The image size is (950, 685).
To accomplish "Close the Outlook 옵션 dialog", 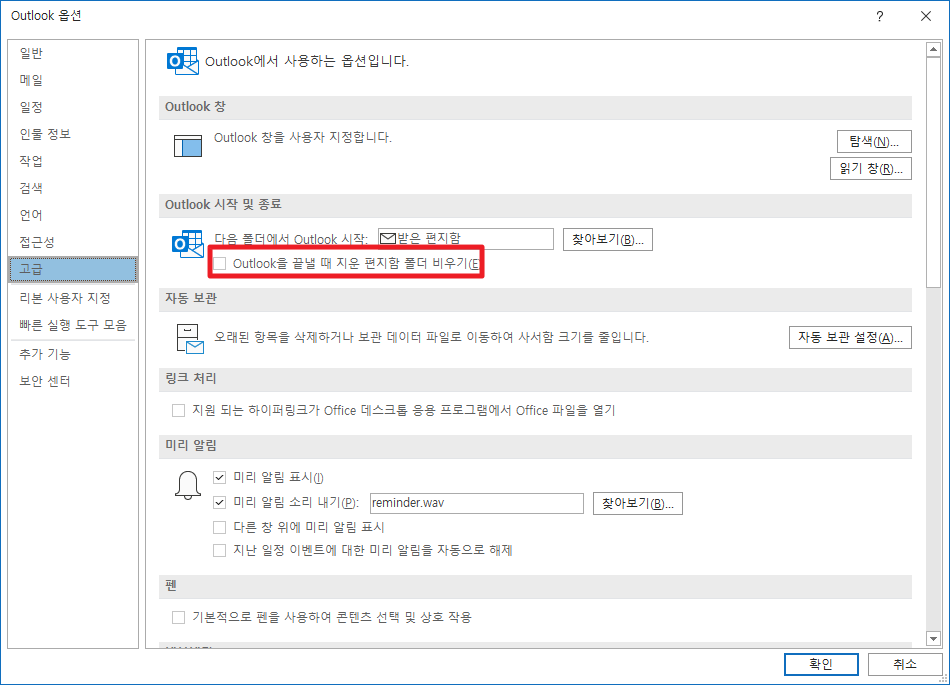I will [x=926, y=16].
